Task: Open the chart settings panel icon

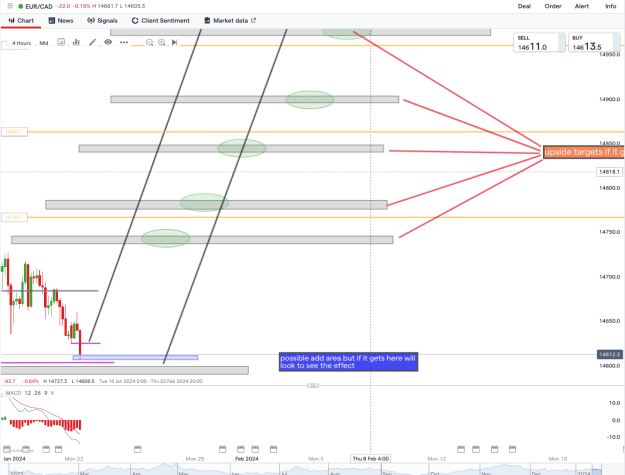Action: [61, 42]
